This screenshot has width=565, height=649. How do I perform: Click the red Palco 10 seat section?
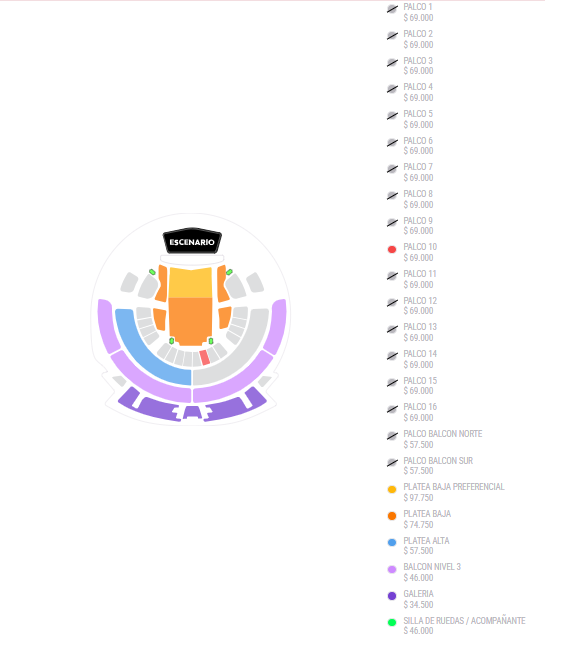tap(204, 357)
